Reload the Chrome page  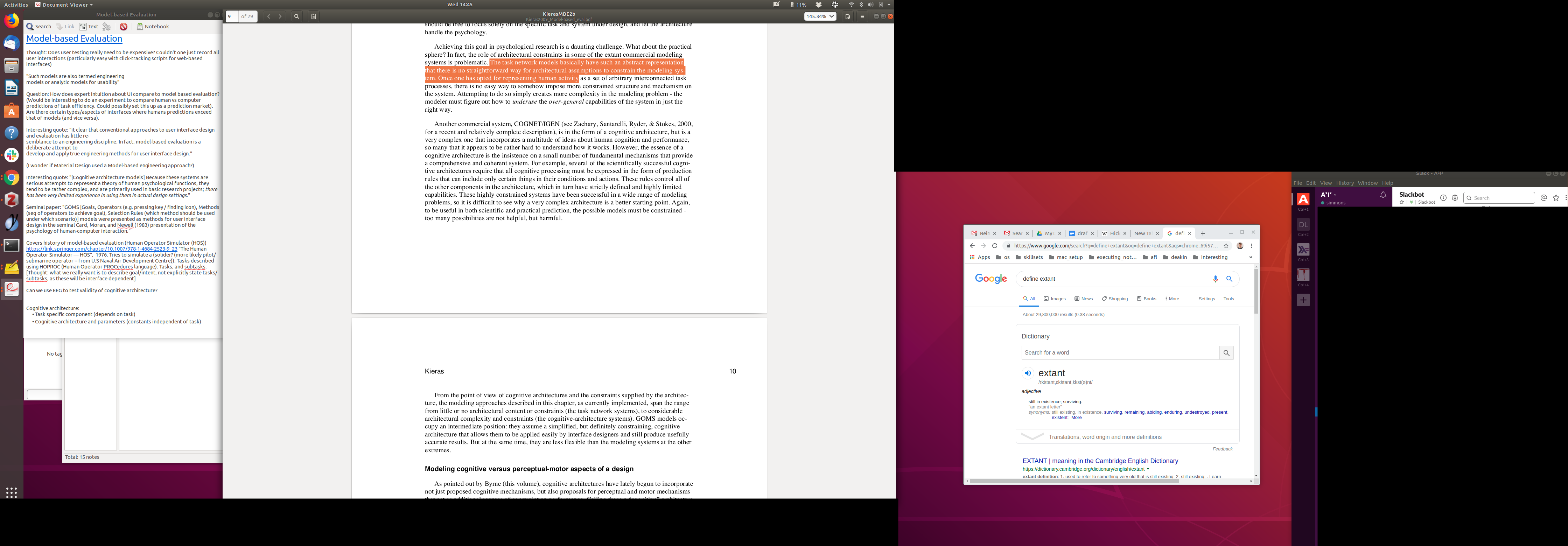pyautogui.click(x=995, y=246)
